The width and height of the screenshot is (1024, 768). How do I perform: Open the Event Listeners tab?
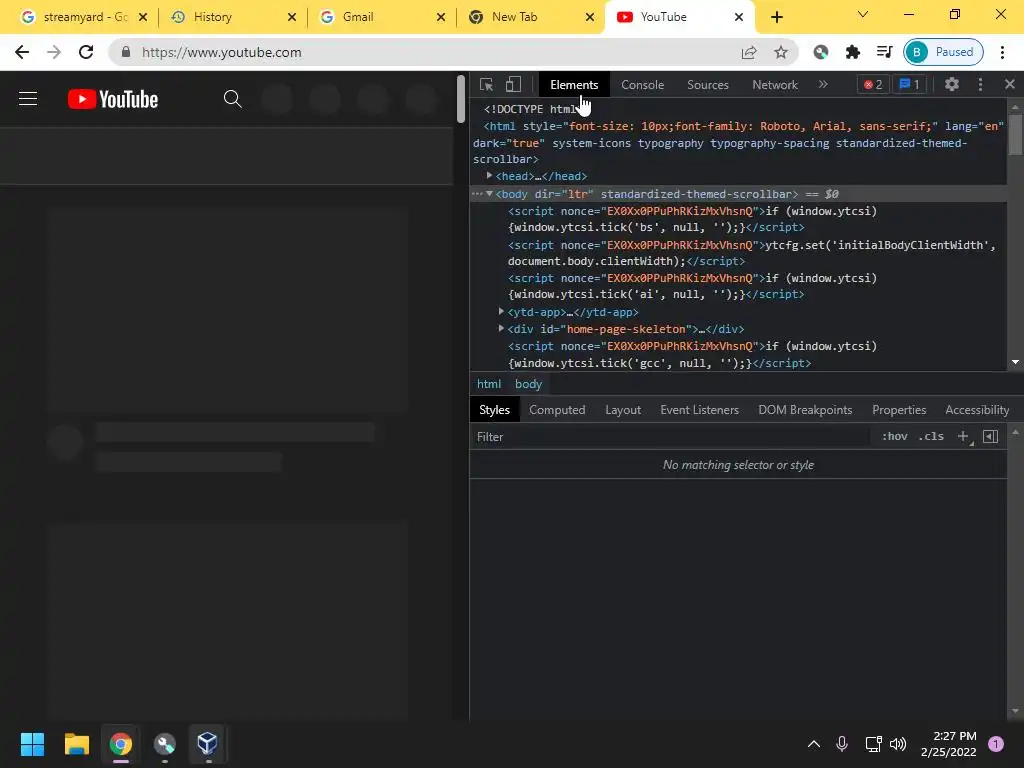click(699, 410)
